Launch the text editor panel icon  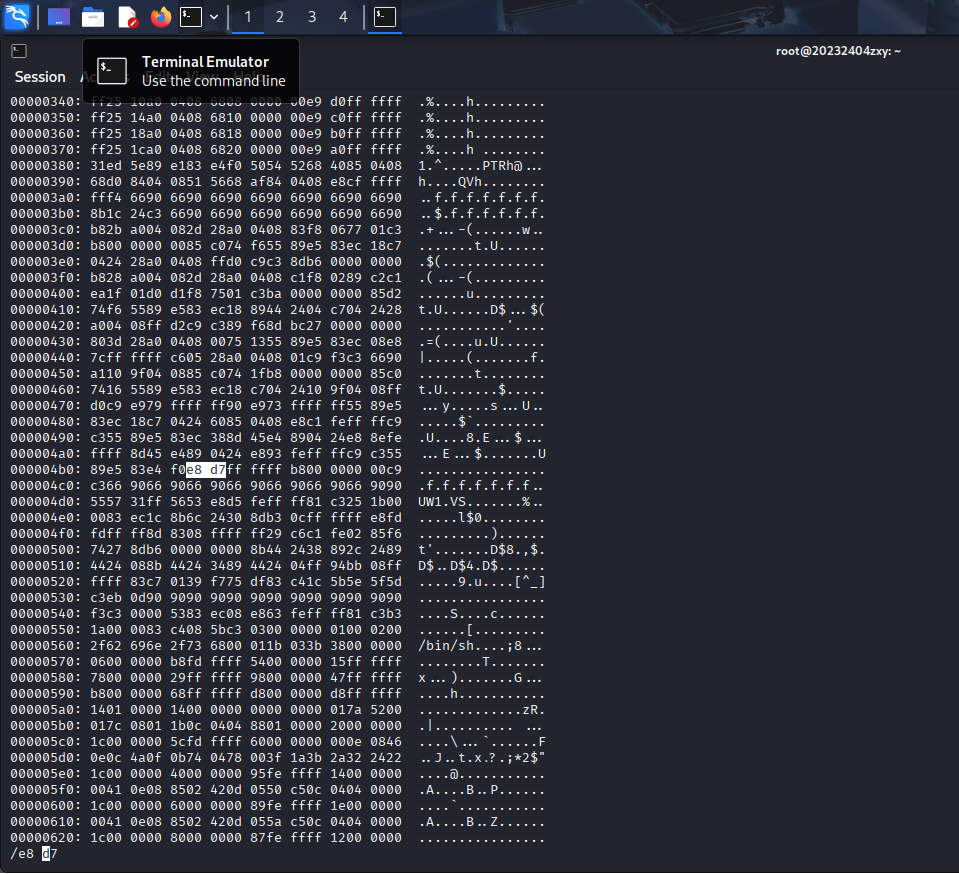coord(127,17)
